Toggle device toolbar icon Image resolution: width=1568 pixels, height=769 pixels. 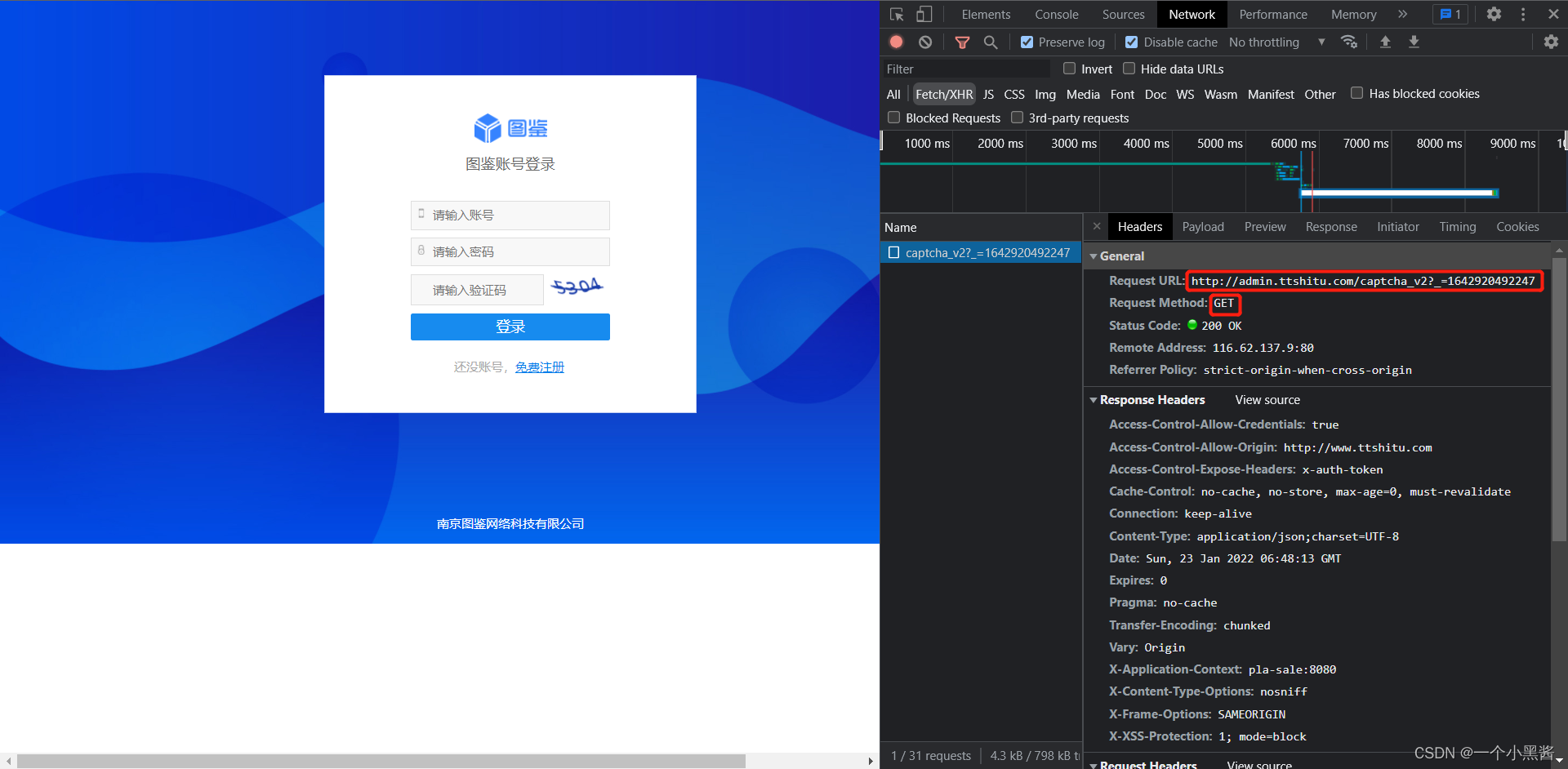pyautogui.click(x=924, y=15)
